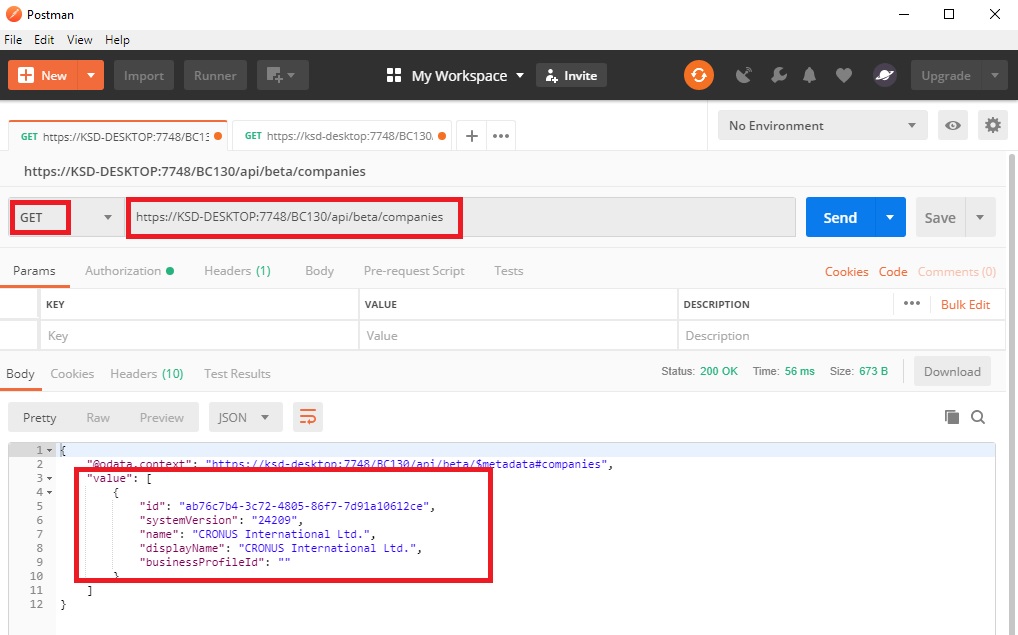1018x635 pixels.
Task: Click the heart icon in header
Action: [843, 75]
